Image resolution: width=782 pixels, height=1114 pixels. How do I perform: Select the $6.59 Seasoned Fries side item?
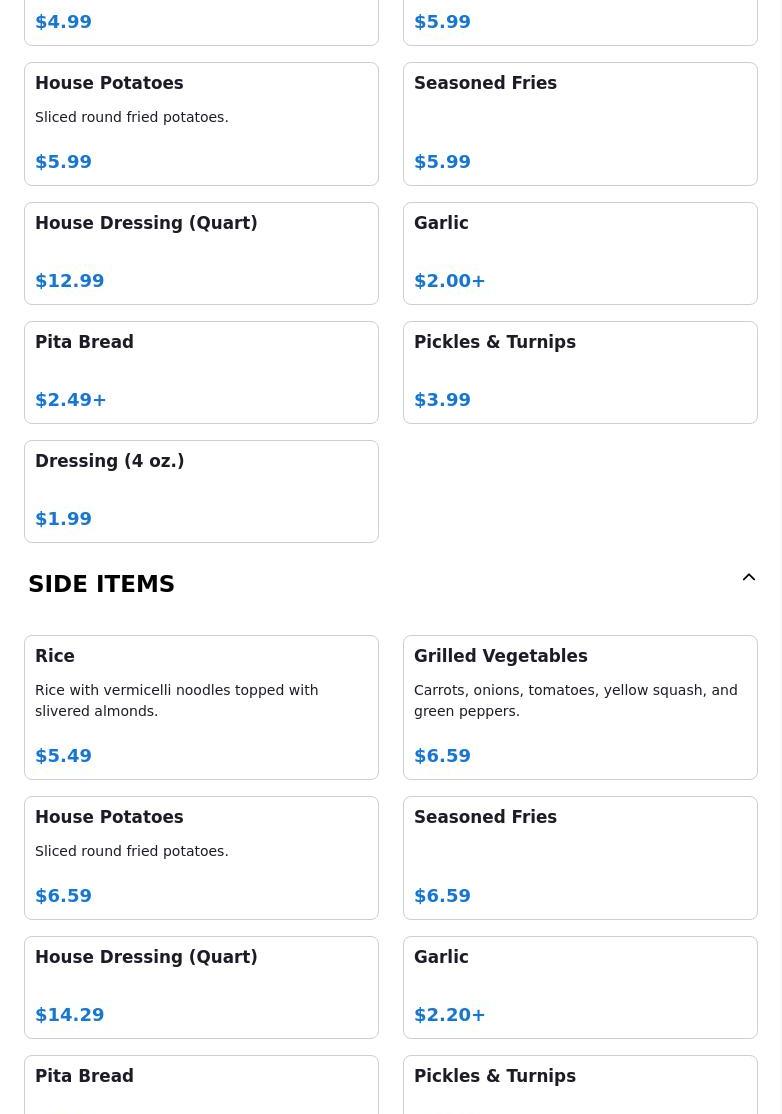tap(580, 858)
